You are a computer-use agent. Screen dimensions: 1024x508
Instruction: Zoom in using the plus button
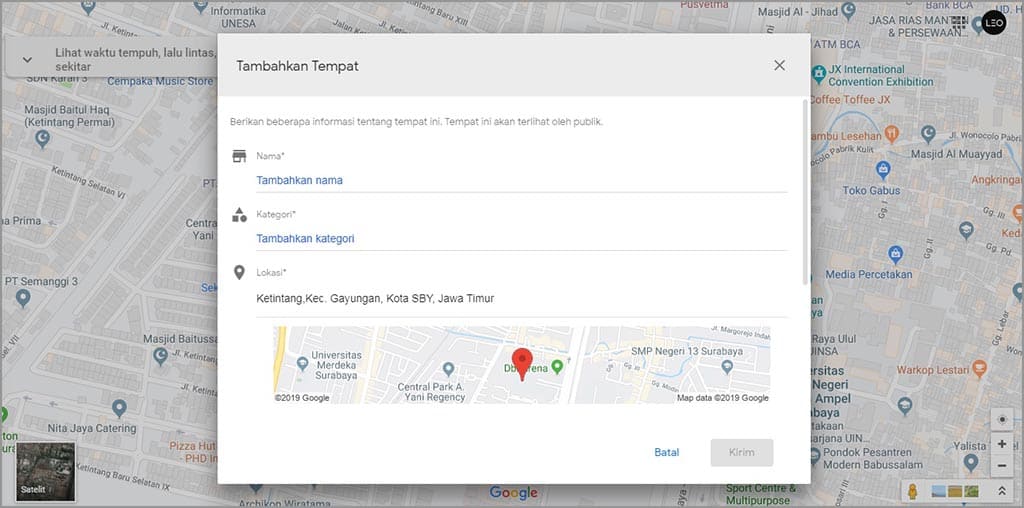point(1001,444)
